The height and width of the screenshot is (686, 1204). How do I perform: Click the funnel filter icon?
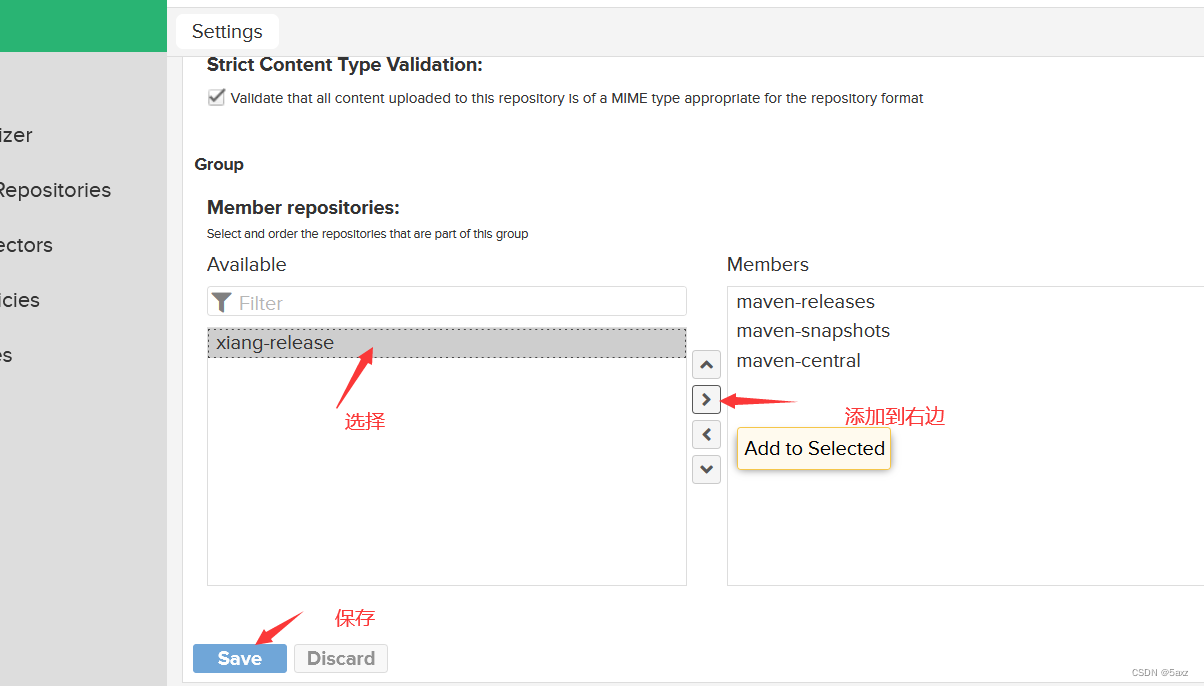pos(222,303)
